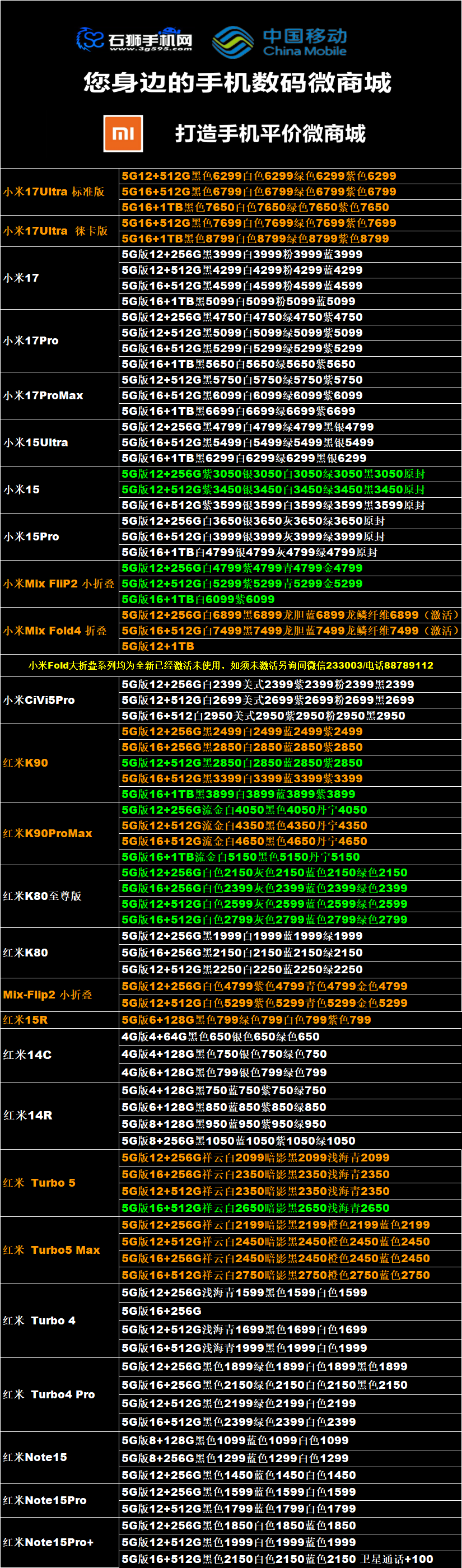The width and height of the screenshot is (462, 1568).
Task: Select the 红米Note15Pro+ model label
Action: (48, 1542)
